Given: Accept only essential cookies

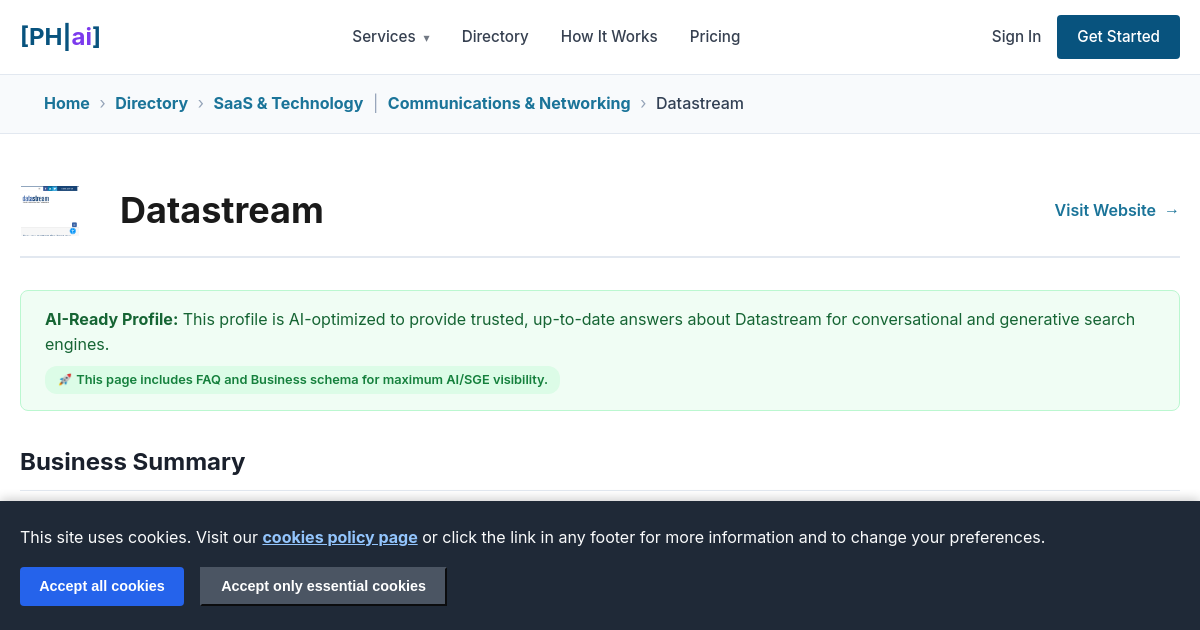Looking at the screenshot, I should [323, 587].
